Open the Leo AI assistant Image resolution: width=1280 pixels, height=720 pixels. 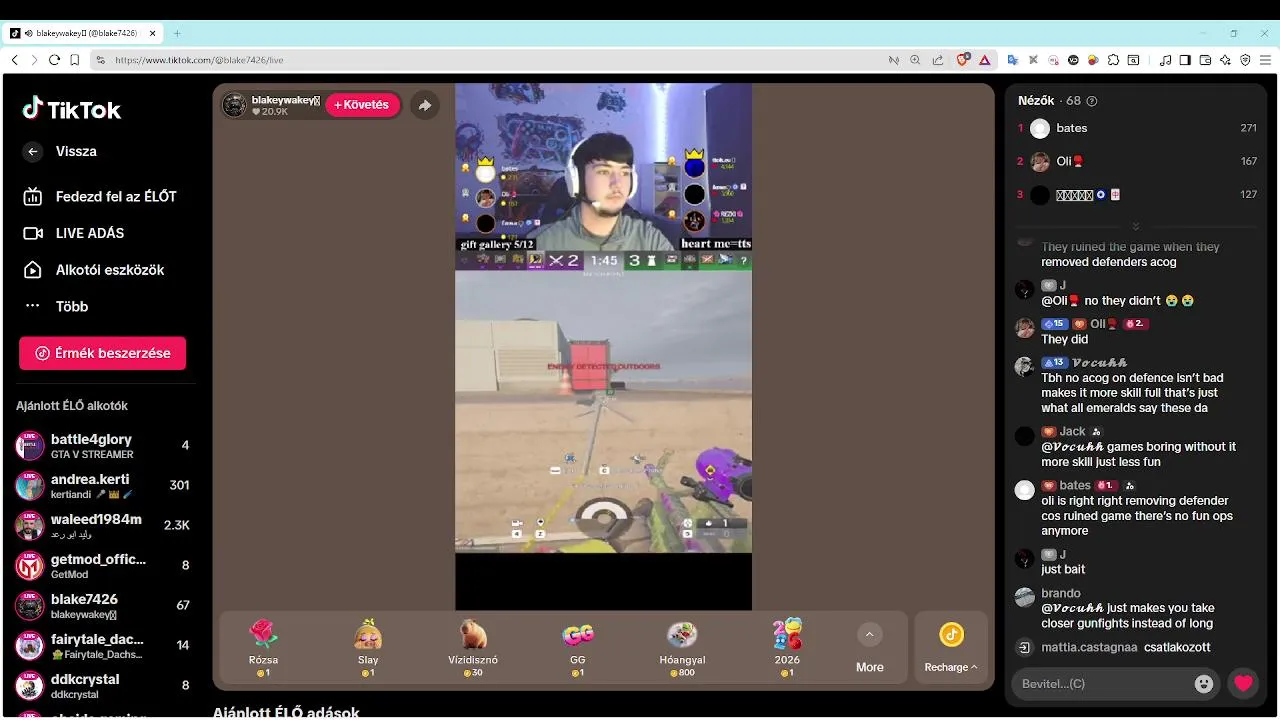[x=1225, y=60]
